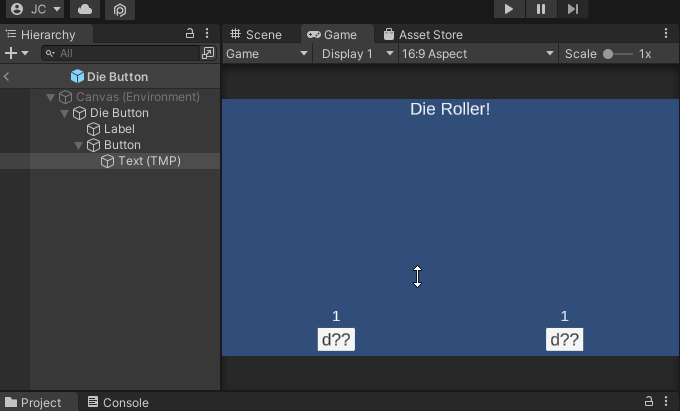This screenshot has height=411, width=680.
Task: Click the cloud services icon
Action: tap(85, 9)
